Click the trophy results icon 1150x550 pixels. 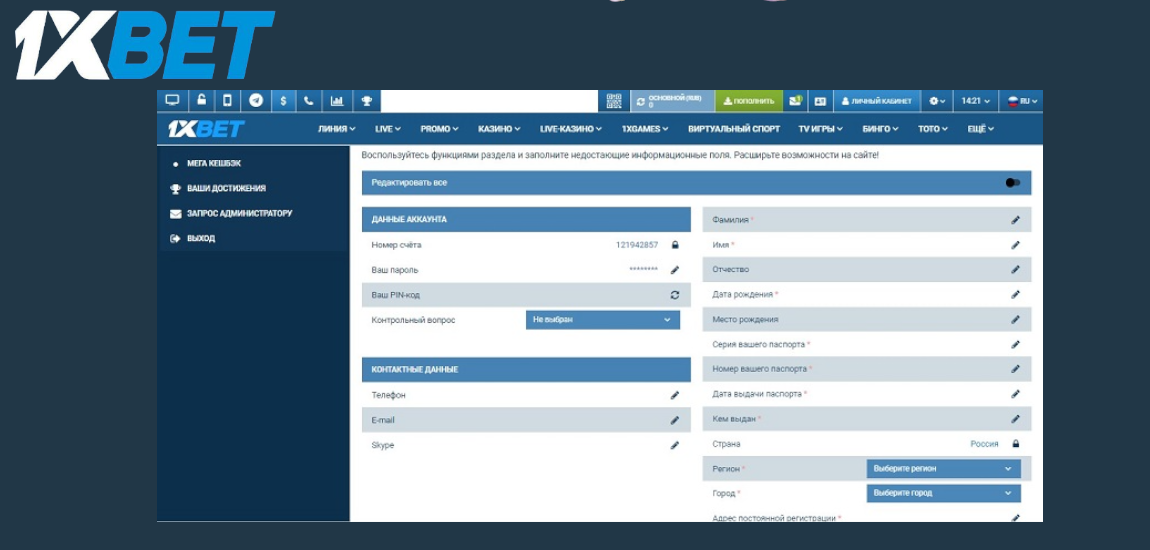point(366,100)
